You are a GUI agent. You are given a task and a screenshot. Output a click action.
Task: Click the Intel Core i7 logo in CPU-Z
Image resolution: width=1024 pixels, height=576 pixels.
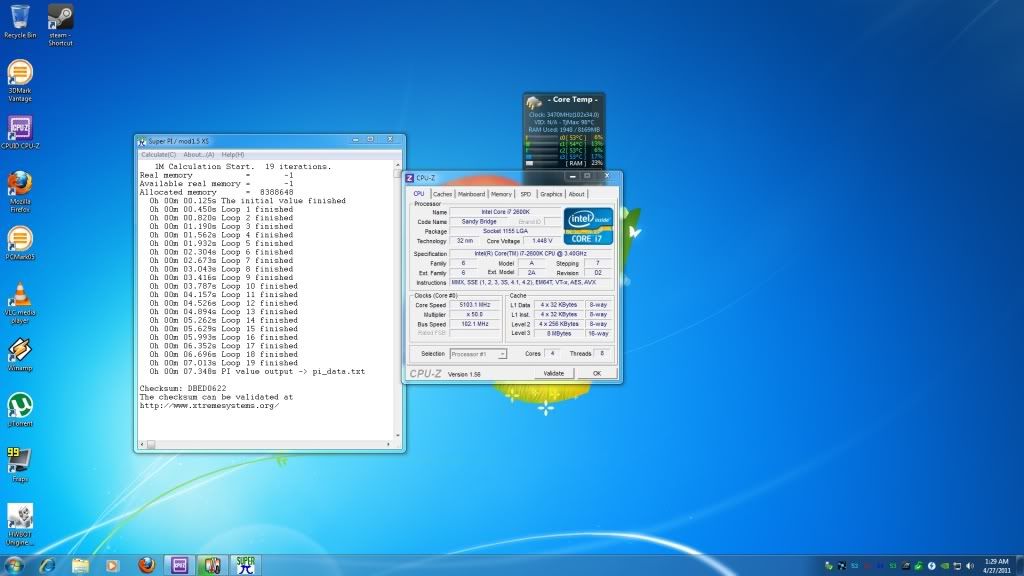588,226
